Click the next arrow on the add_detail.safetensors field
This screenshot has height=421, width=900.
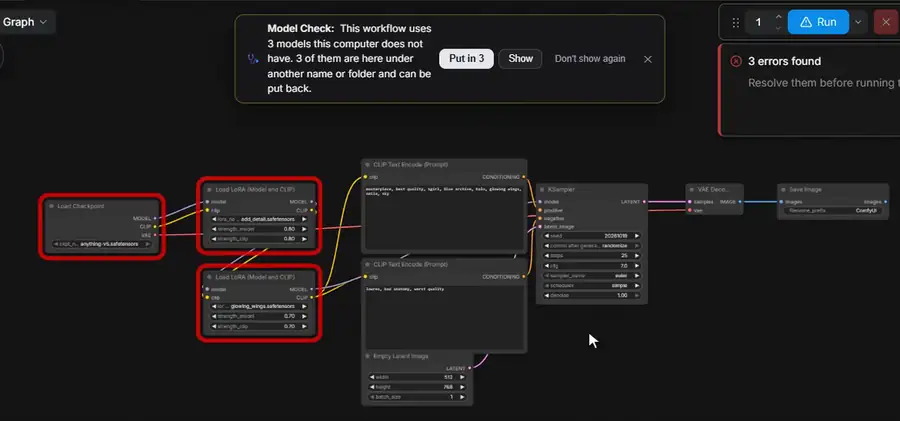(304, 219)
